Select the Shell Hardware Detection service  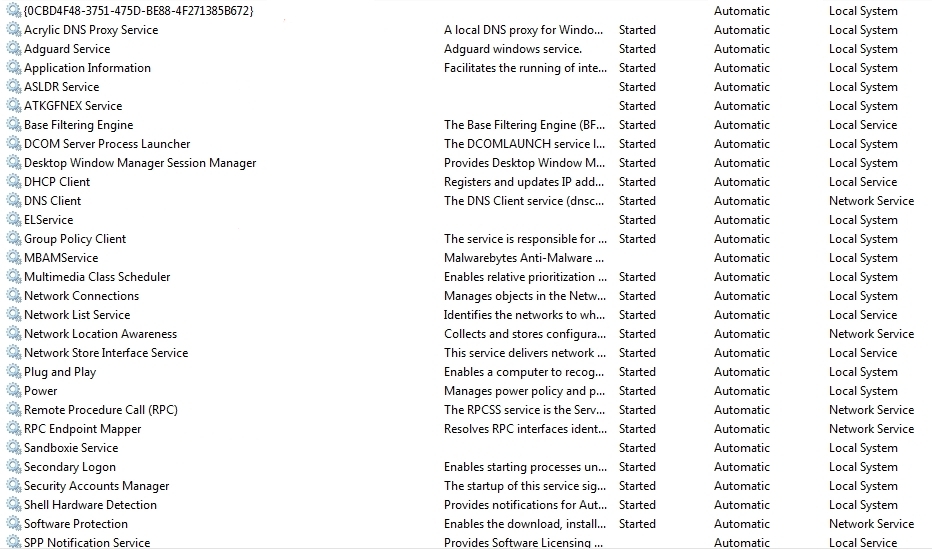tap(90, 505)
